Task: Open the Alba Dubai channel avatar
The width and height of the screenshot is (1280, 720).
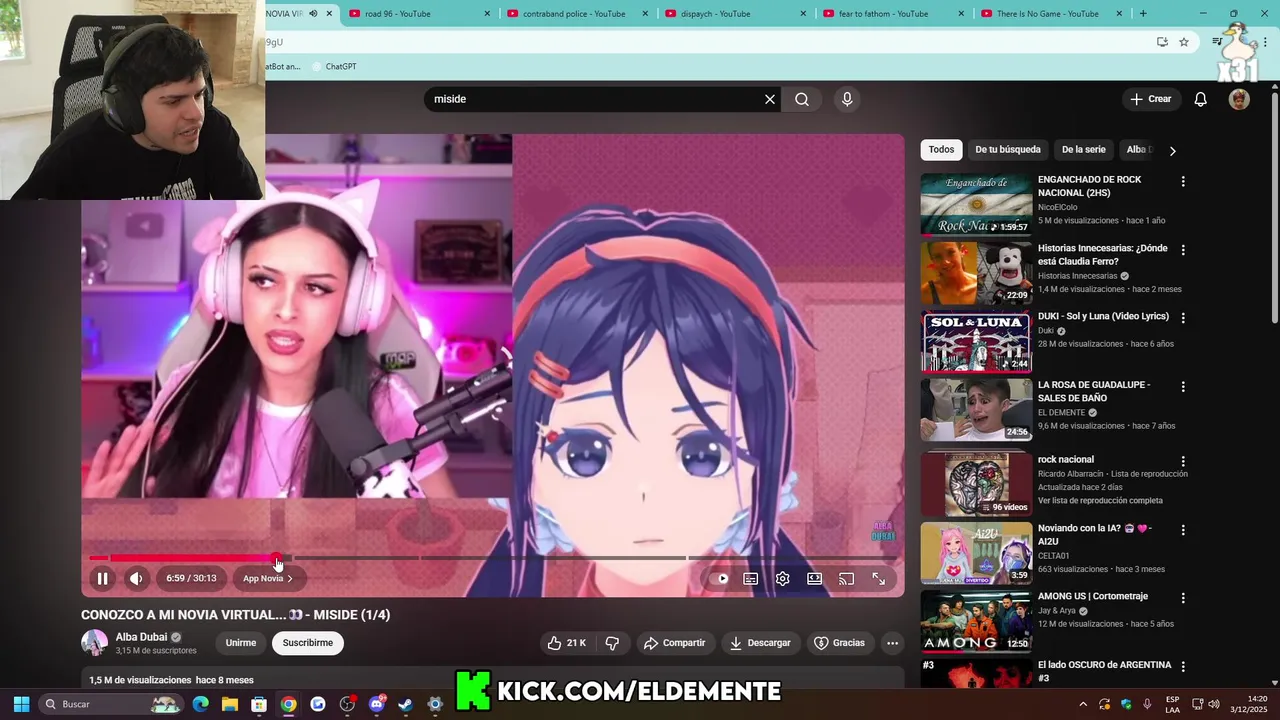Action: click(x=94, y=643)
